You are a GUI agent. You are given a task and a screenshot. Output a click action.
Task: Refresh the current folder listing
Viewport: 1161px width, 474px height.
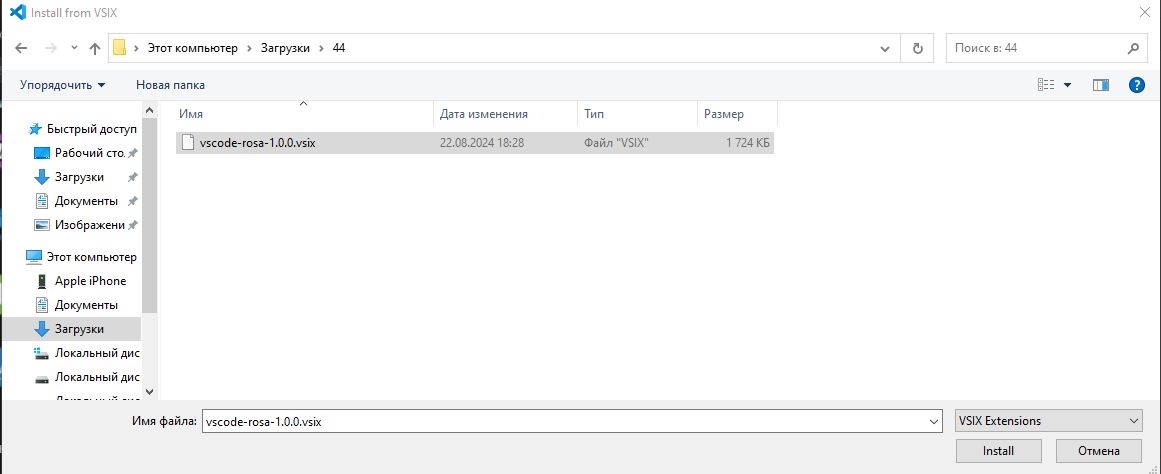(x=917, y=48)
